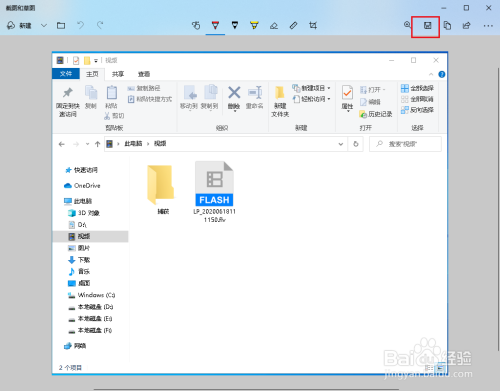Click the back arrow in the Explorer navigation bar

(61, 144)
